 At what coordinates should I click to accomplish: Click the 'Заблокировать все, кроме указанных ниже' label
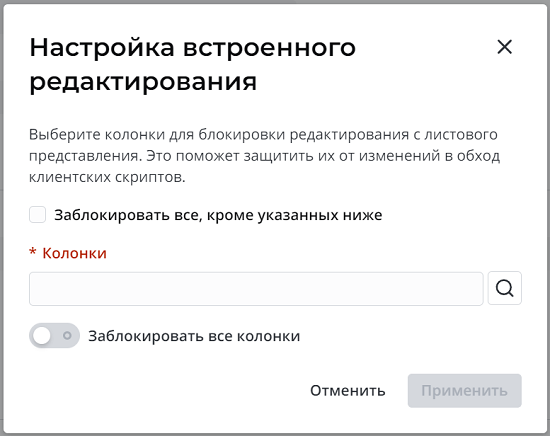[x=218, y=215]
